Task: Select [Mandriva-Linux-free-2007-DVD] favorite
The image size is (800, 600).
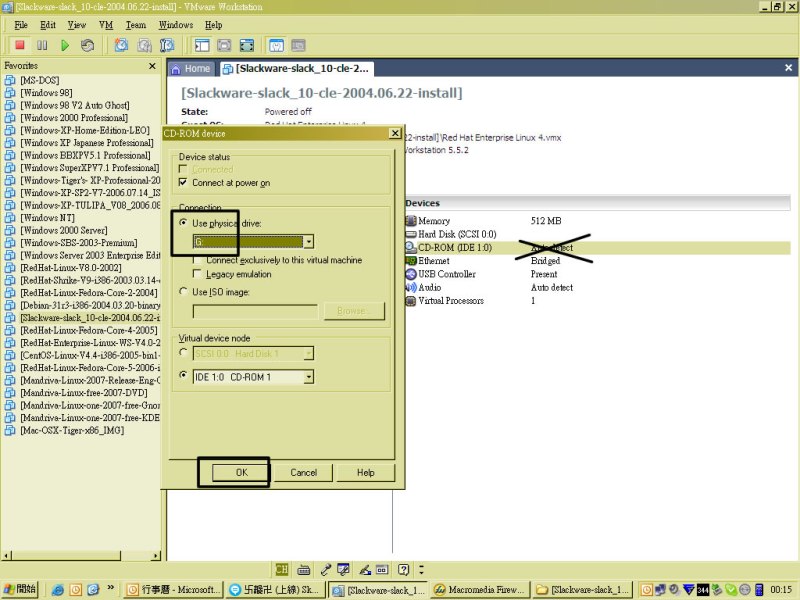Action: [84, 392]
